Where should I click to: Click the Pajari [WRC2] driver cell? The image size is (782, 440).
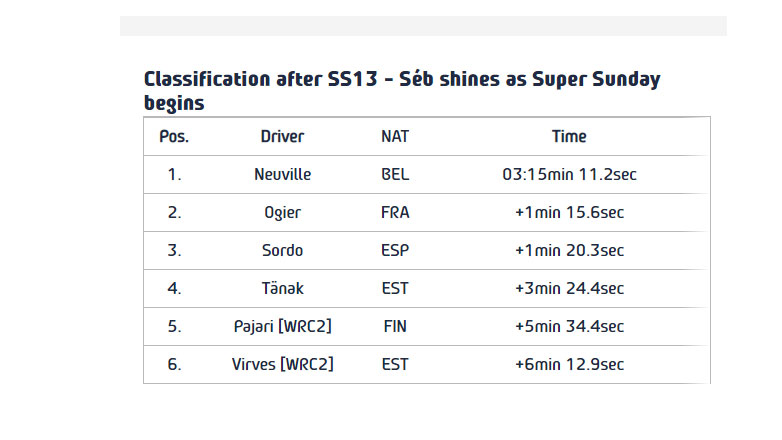pos(282,326)
